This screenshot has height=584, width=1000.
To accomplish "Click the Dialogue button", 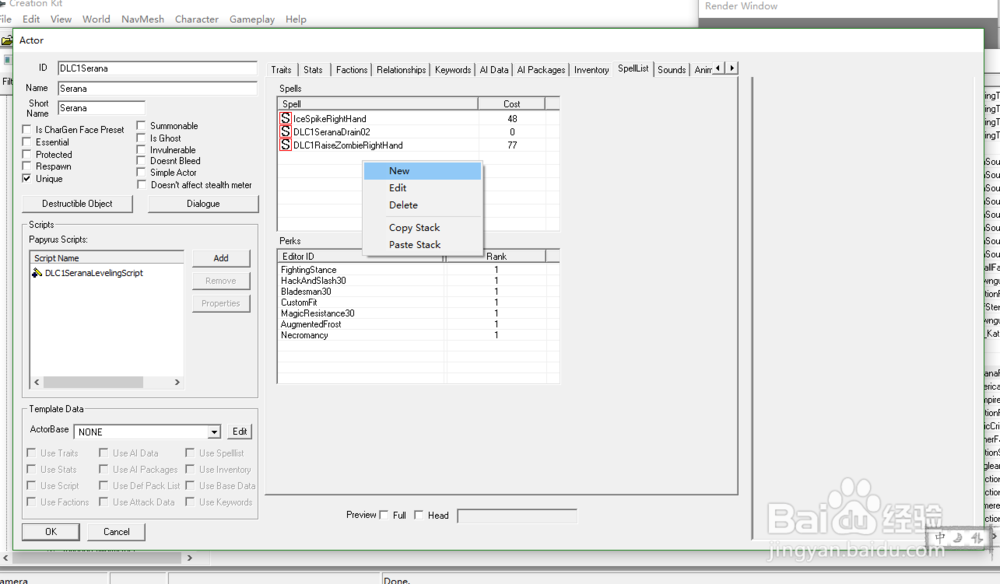I will tap(203, 204).
